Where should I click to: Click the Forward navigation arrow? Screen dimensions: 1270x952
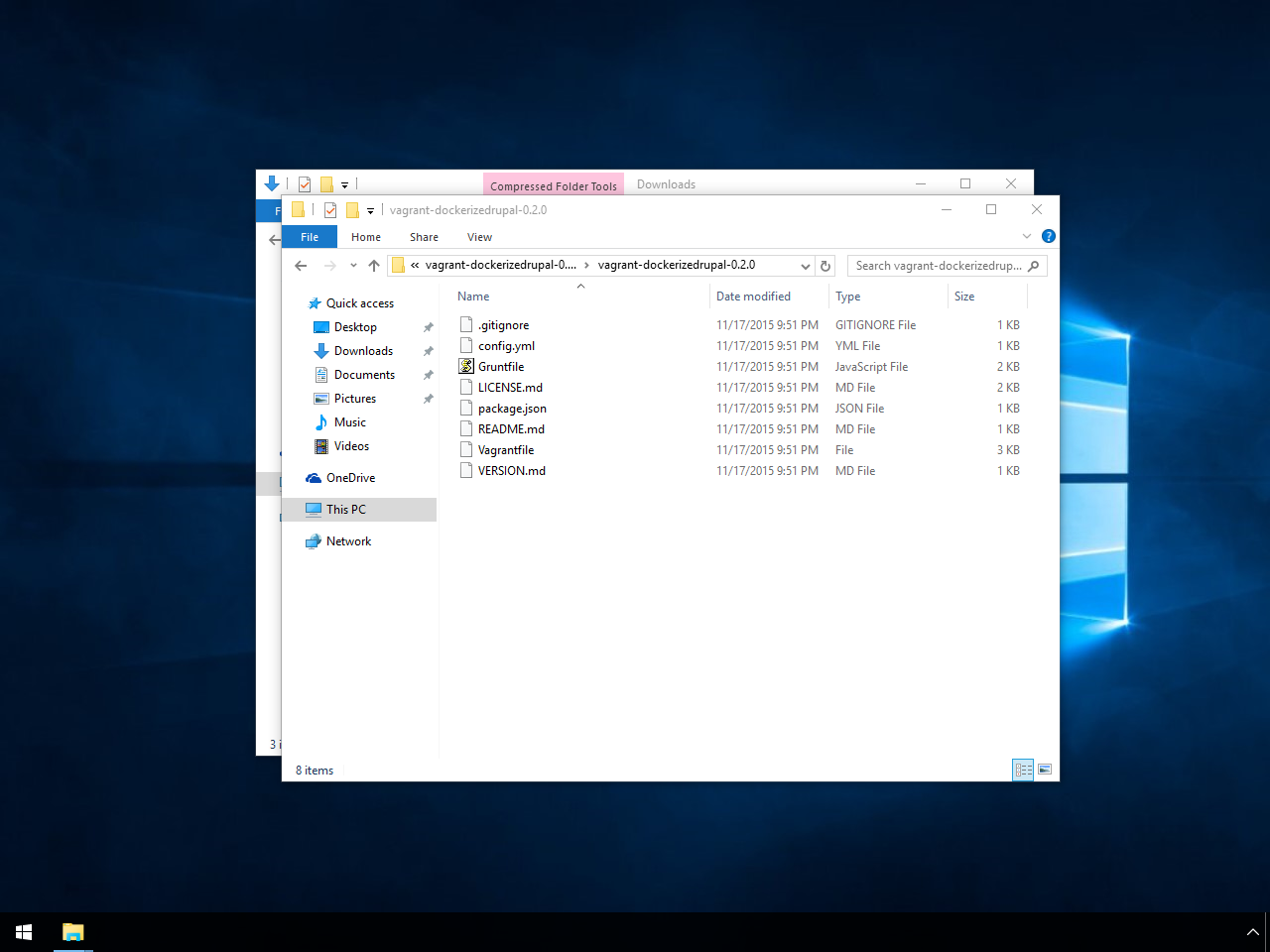(330, 266)
